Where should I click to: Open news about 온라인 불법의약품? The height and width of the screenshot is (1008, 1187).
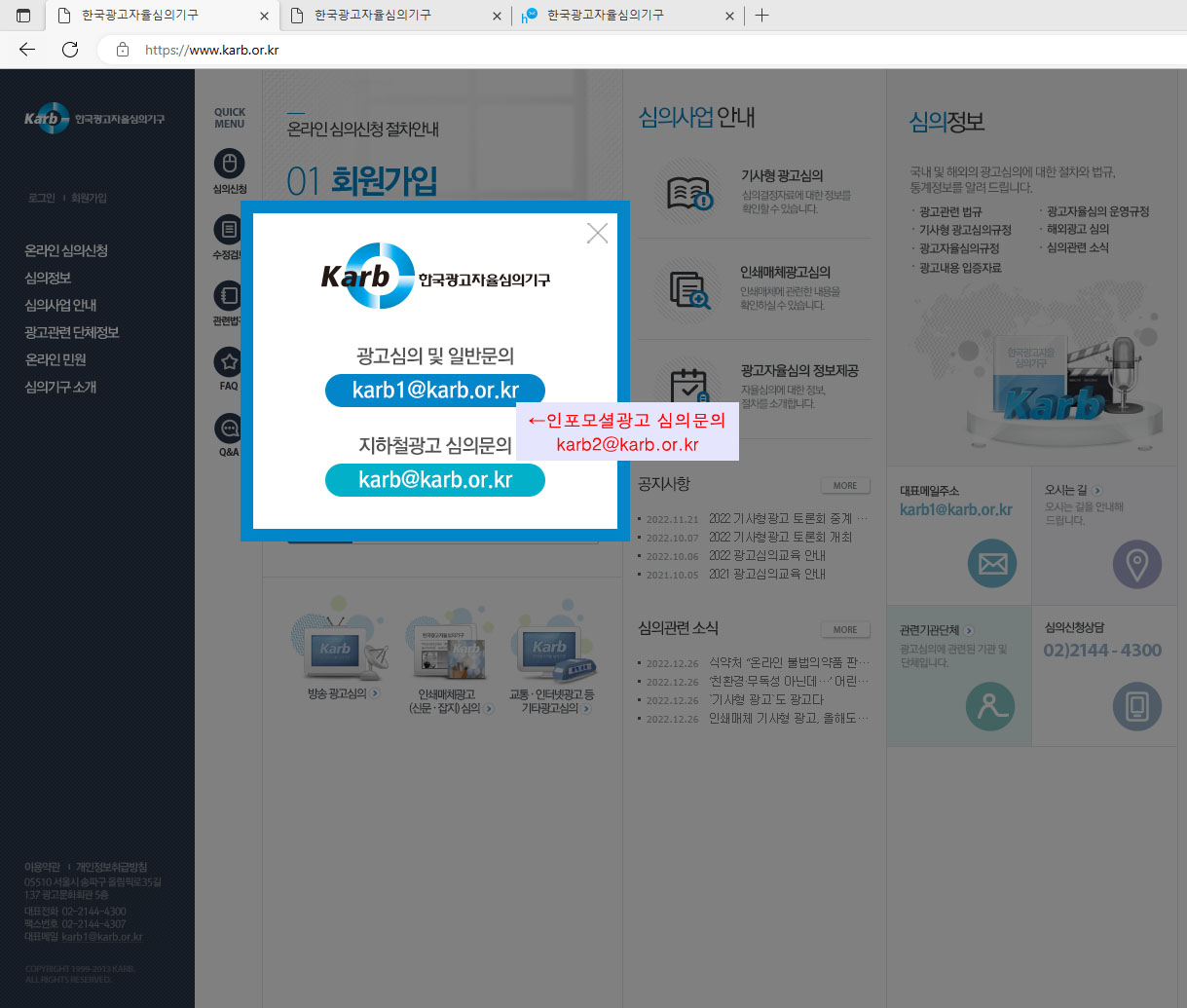pos(789,663)
